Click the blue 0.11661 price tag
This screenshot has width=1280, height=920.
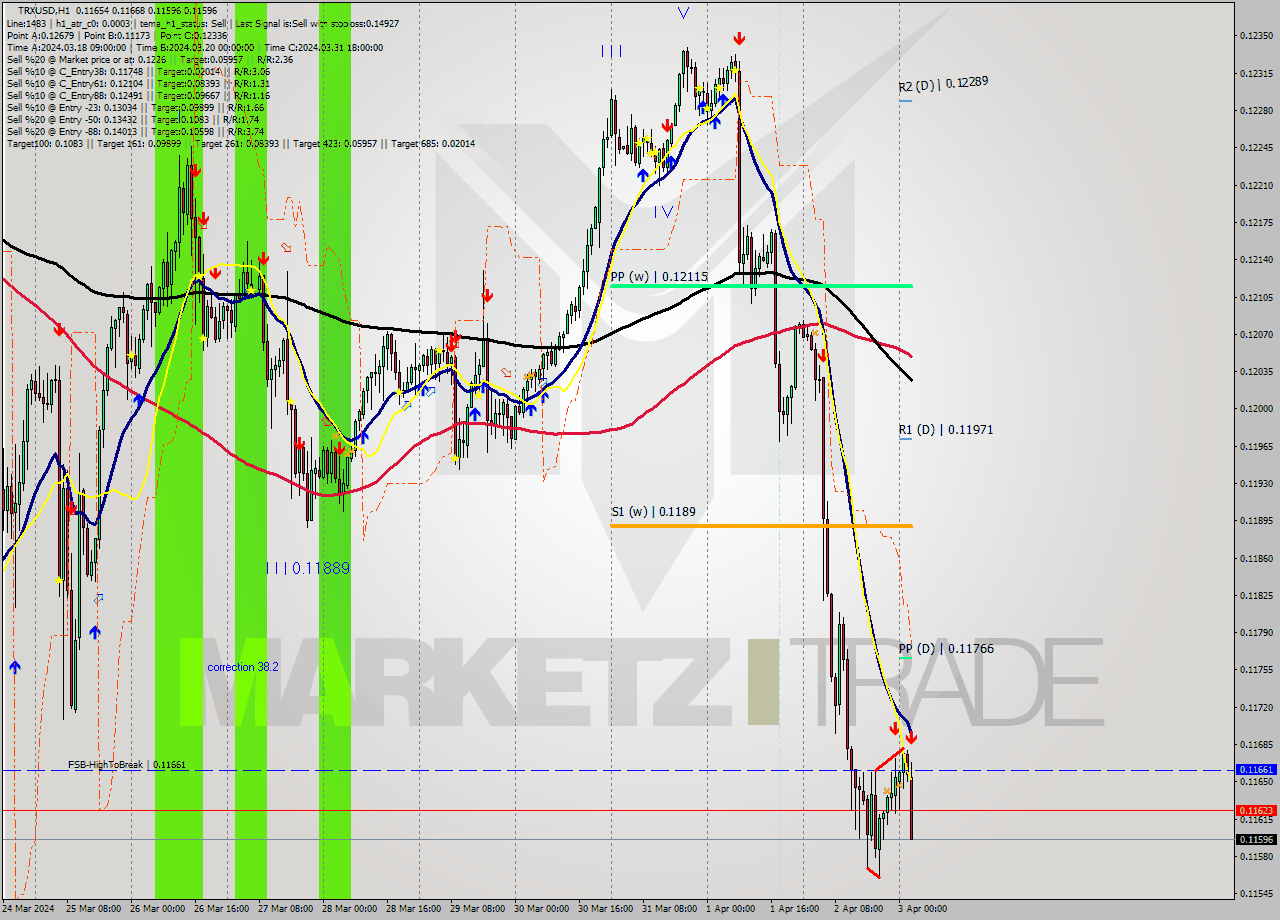1256,770
